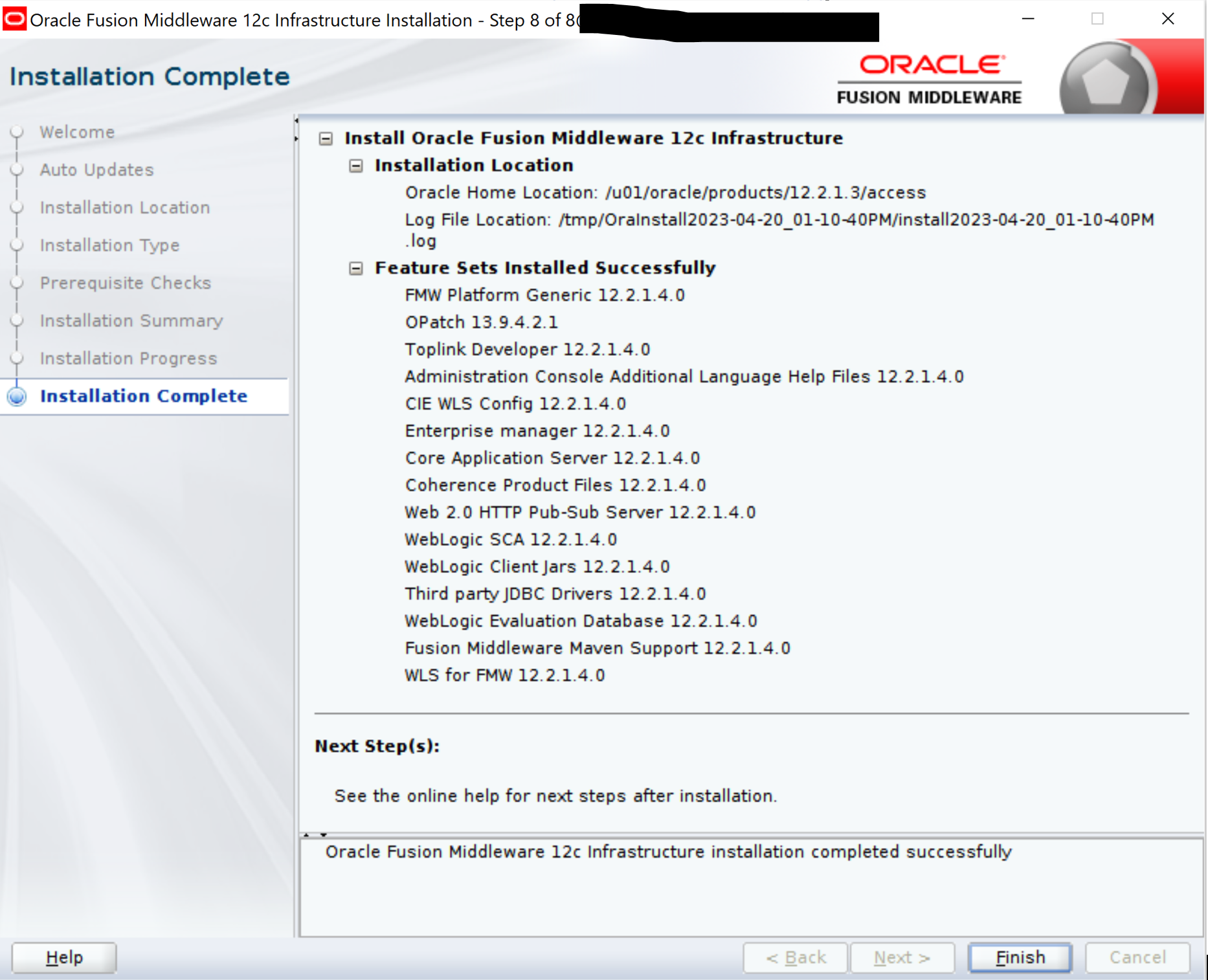
Task: Select the OPatch 13.9.4.2.1 feature entry
Action: pos(481,322)
